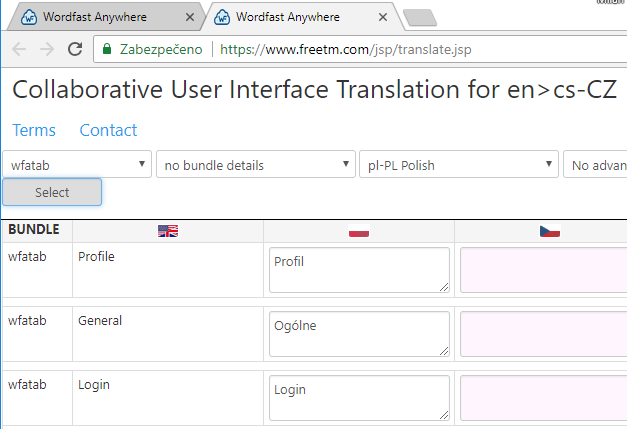Screen dimensions: 627x429
Task: Click the Polish 'Profil' text box
Action: click(x=359, y=270)
